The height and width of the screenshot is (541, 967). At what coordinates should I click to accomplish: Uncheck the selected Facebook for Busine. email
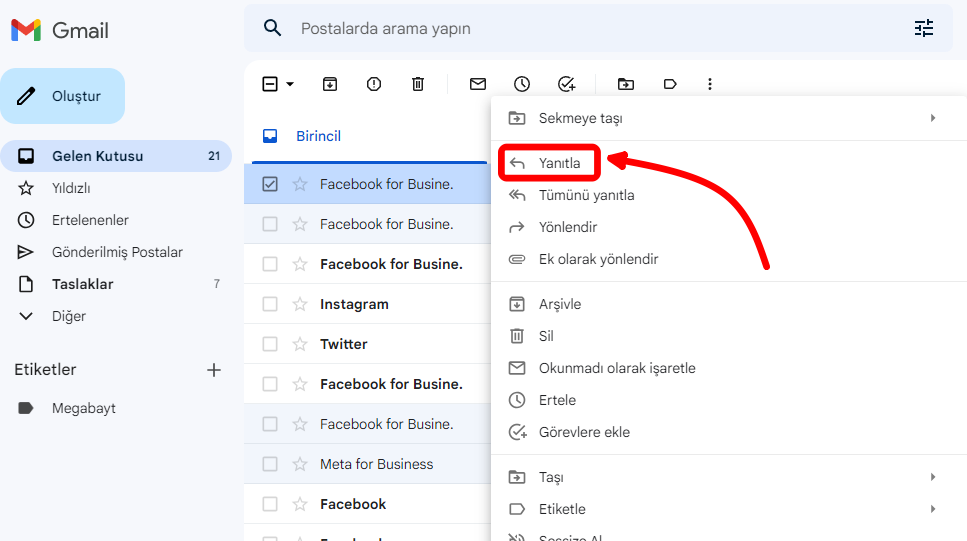click(270, 184)
